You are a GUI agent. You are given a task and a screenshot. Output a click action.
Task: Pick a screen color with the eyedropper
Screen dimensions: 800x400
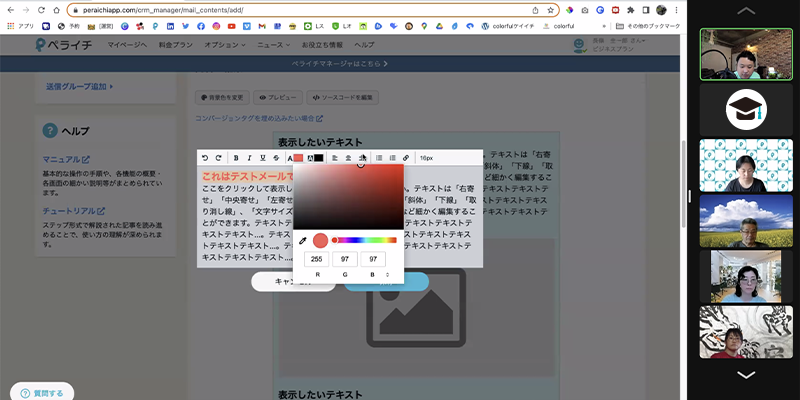pyautogui.click(x=303, y=240)
